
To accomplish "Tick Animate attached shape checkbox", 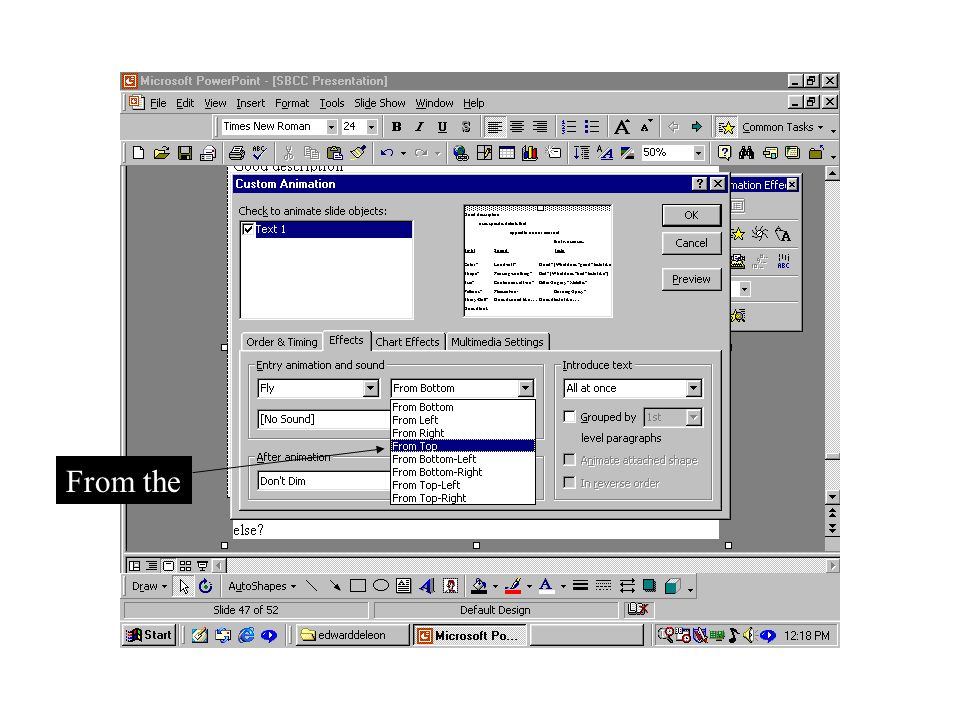I will click(569, 460).
